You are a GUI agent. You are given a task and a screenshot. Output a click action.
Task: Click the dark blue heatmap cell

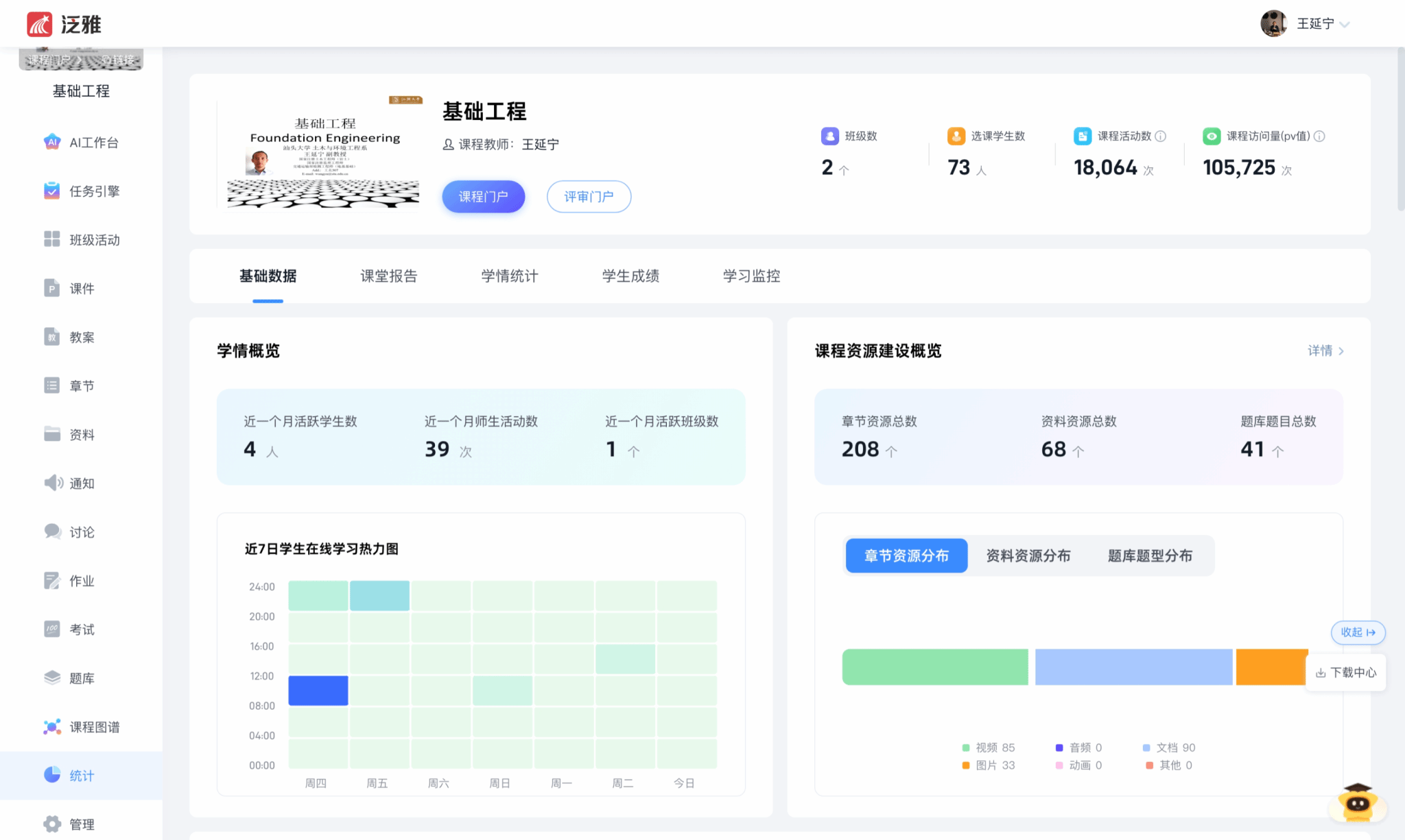[x=318, y=691]
